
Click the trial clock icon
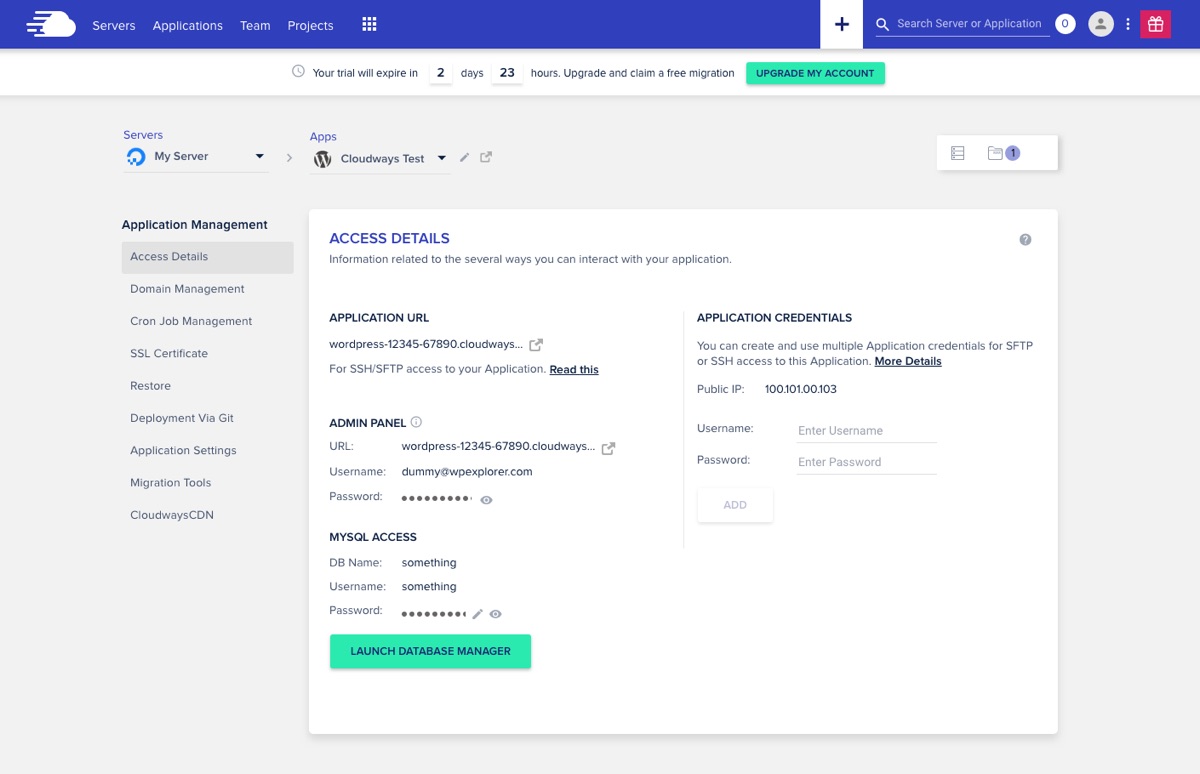(x=298, y=72)
